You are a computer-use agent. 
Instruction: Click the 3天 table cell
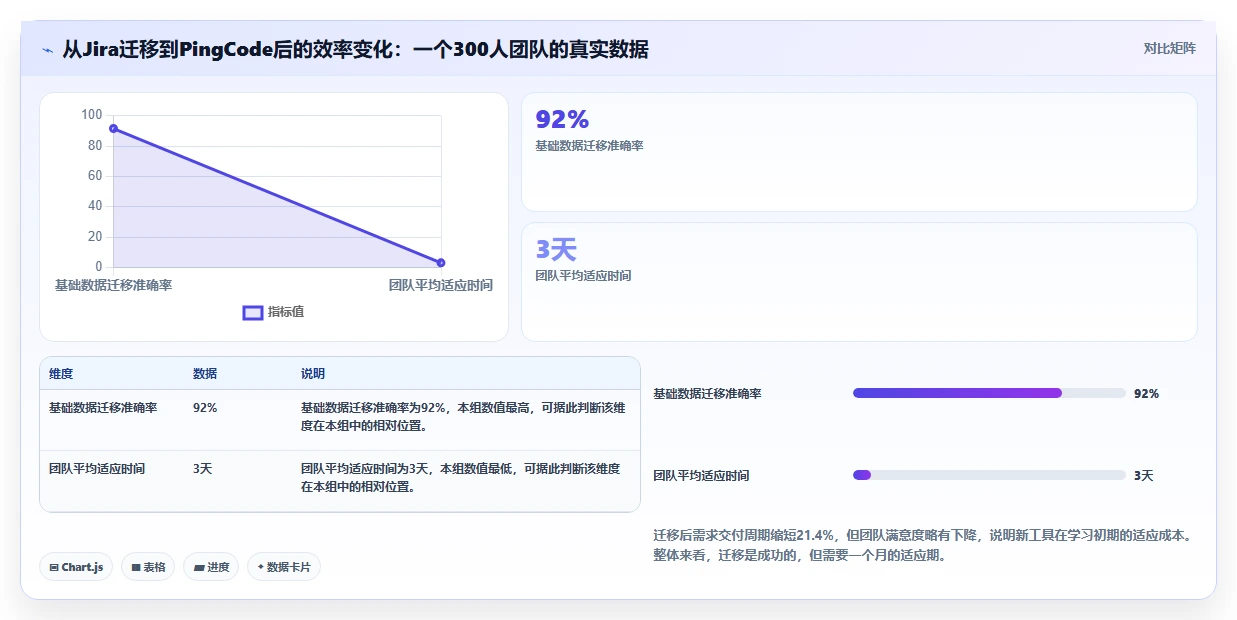[203, 468]
